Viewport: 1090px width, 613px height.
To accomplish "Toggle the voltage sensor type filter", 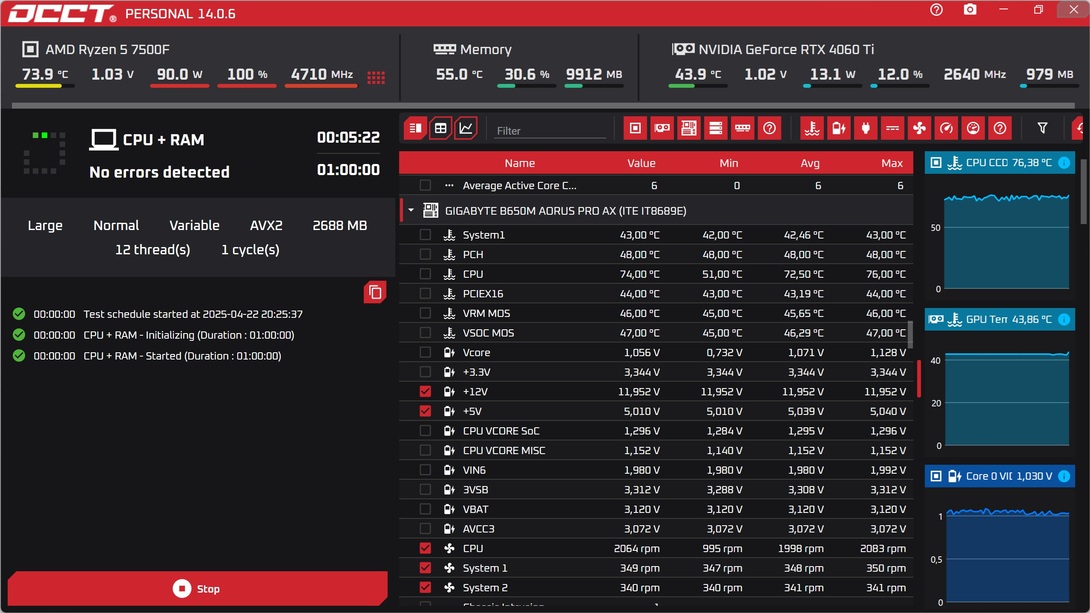I will click(x=839, y=128).
